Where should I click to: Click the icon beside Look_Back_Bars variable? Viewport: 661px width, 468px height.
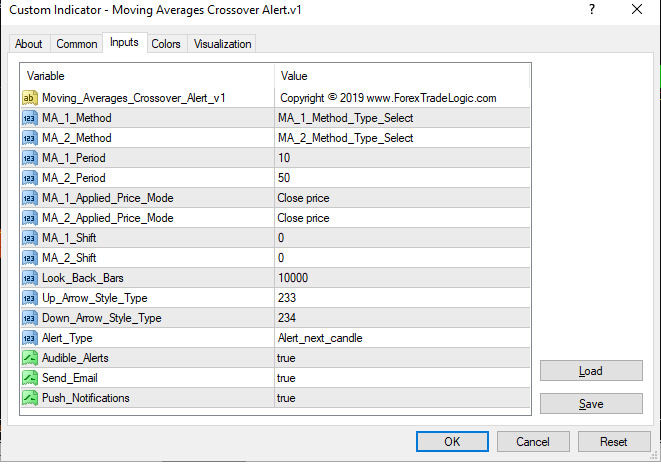tap(30, 278)
